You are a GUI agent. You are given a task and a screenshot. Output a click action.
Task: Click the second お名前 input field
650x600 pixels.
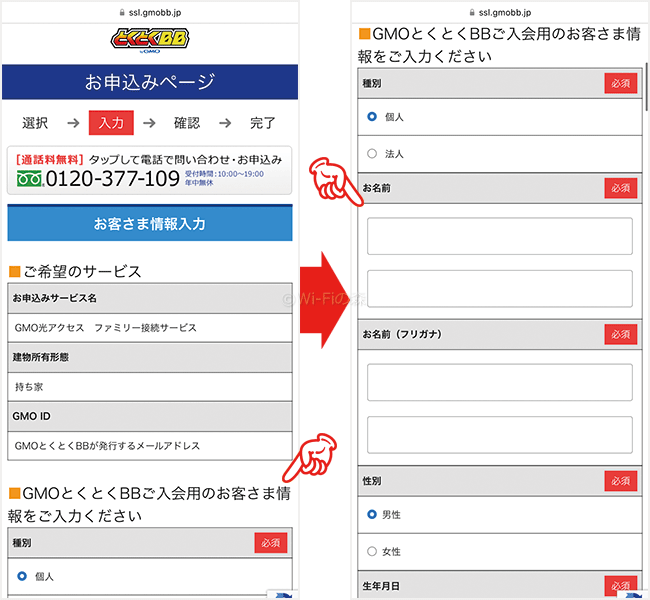500,289
